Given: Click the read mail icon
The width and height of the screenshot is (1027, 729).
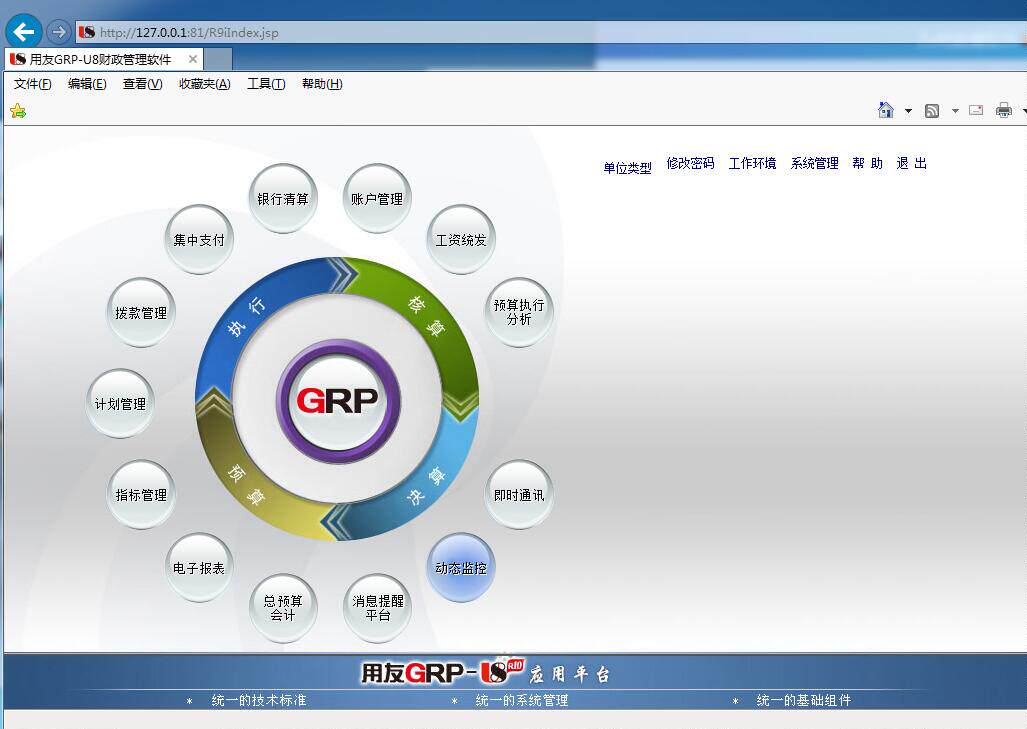Looking at the screenshot, I should (976, 110).
